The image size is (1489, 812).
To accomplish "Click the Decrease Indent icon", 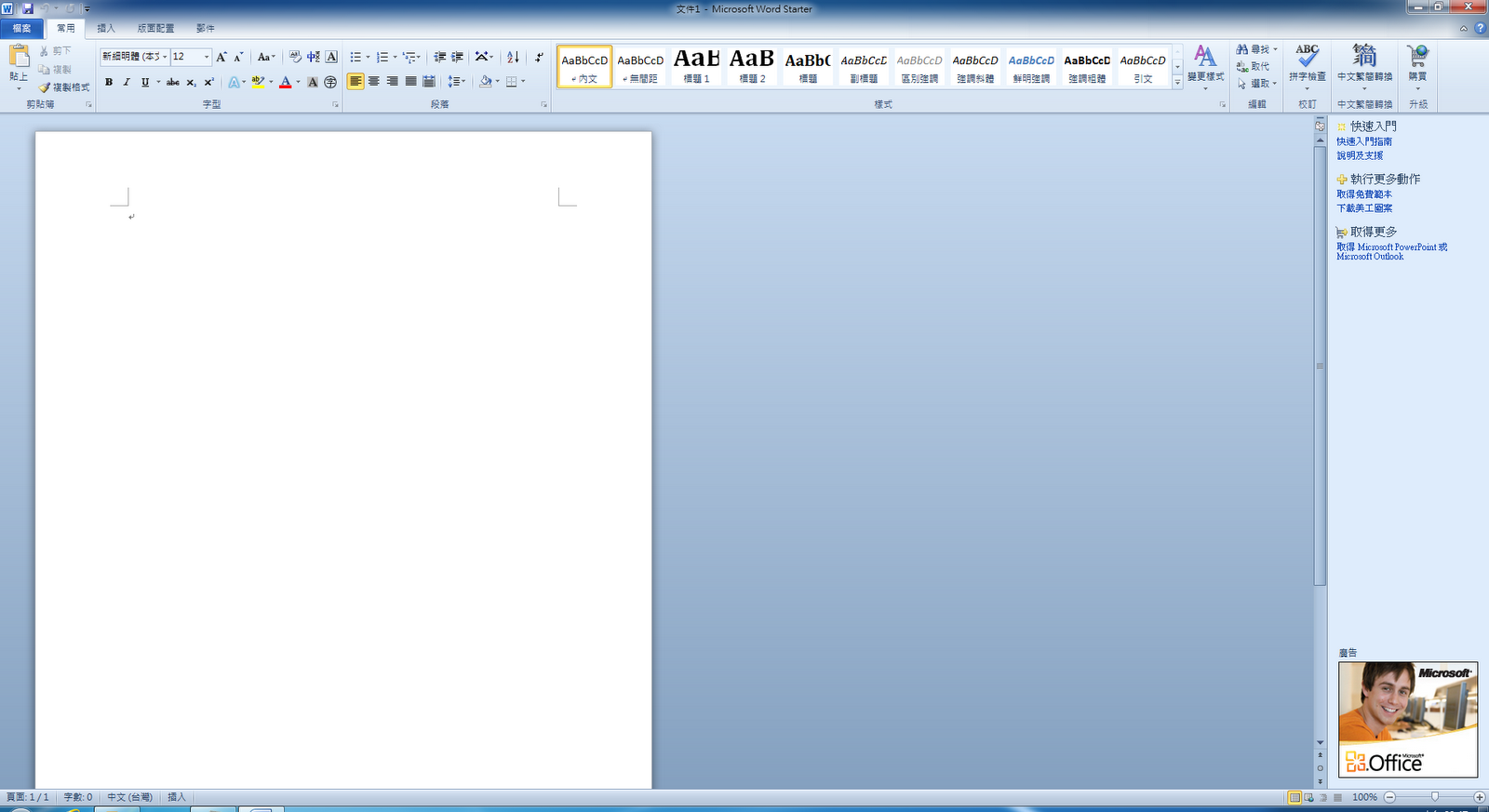I will pos(440,57).
